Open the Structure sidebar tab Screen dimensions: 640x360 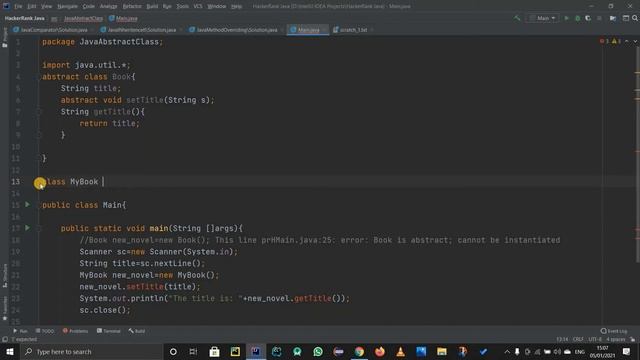coord(5,276)
